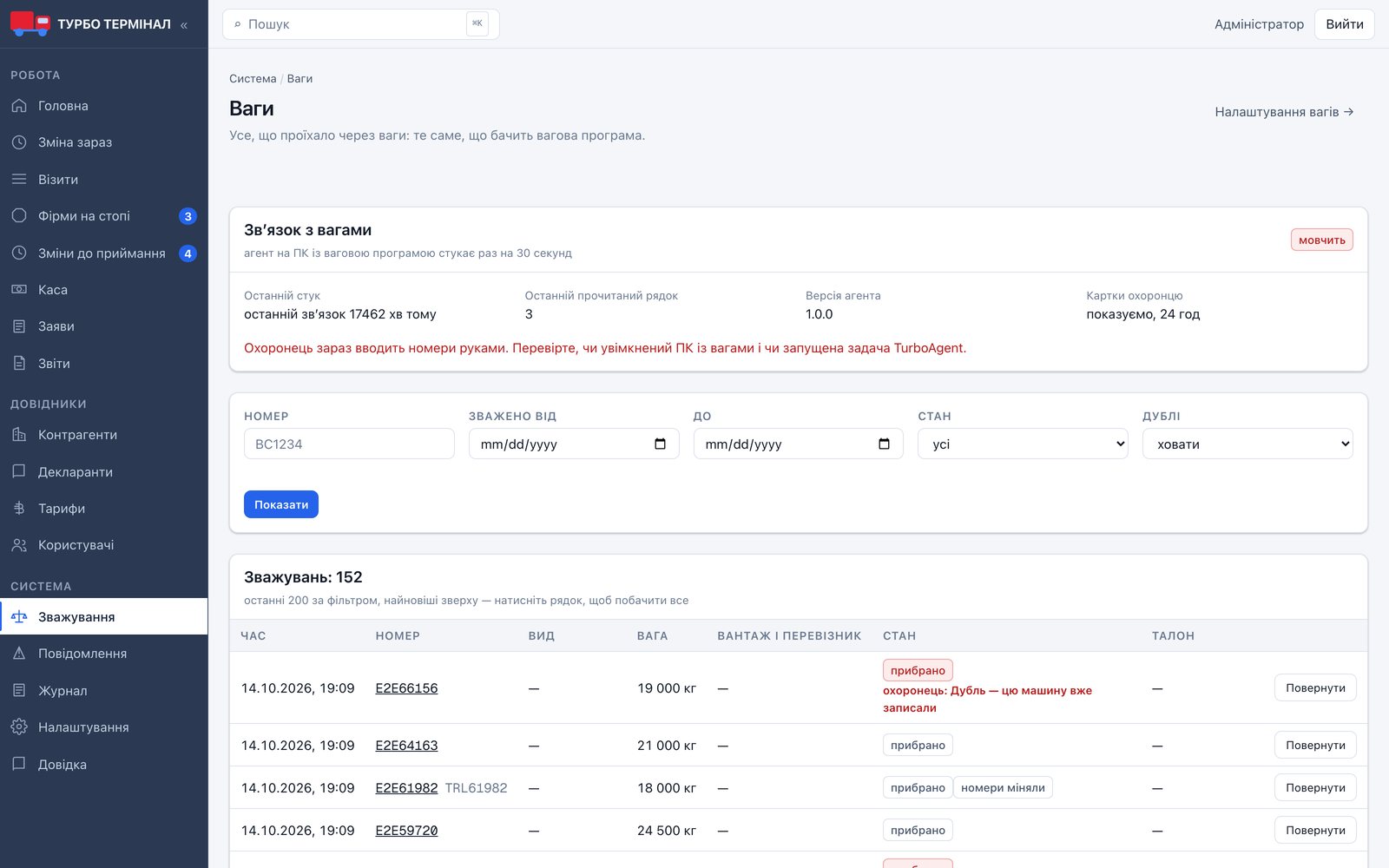
Task: Open the Стан dropdown
Action: [1023, 444]
